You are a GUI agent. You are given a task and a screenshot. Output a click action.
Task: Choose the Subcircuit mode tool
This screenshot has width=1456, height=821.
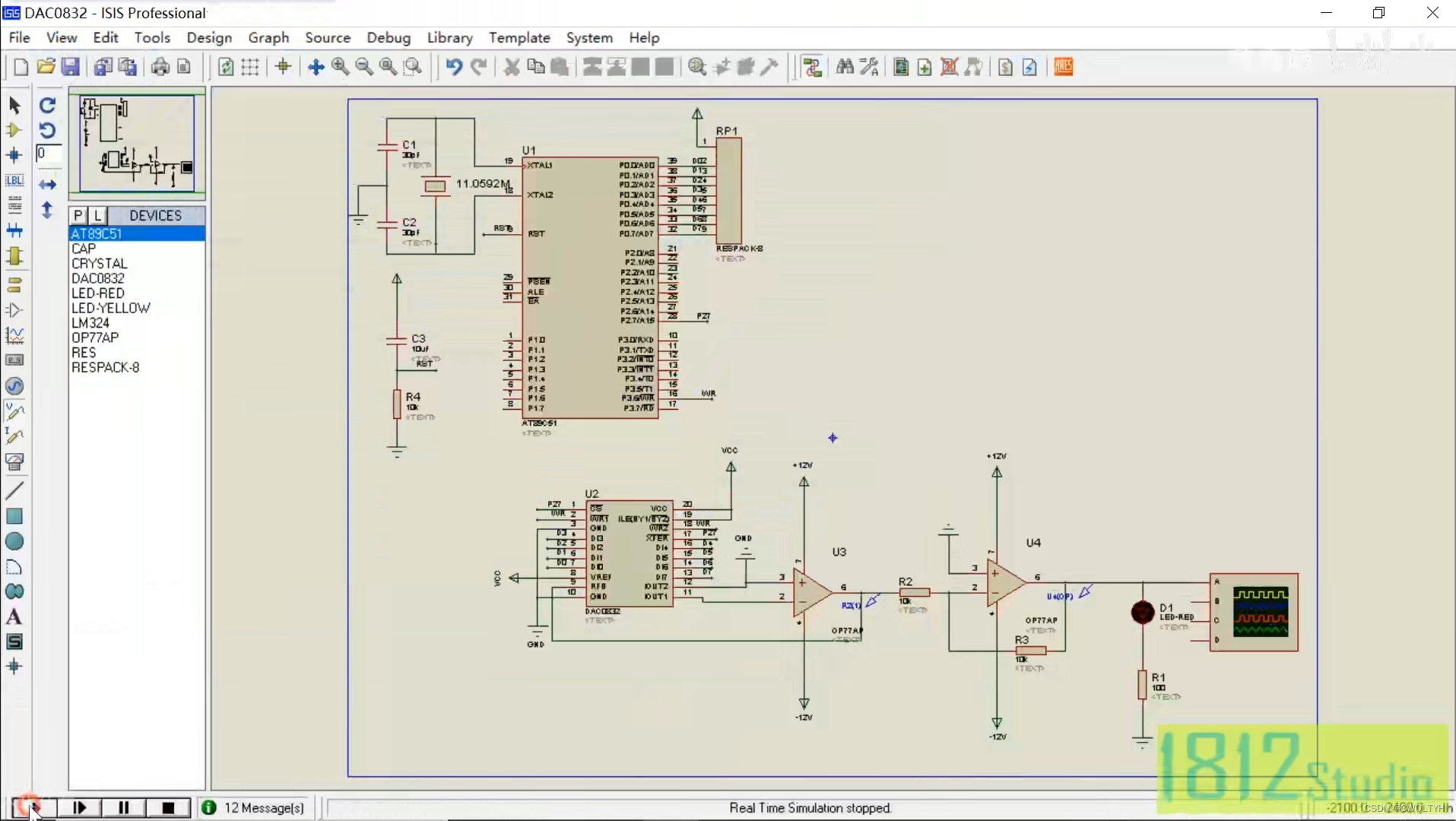[x=14, y=255]
